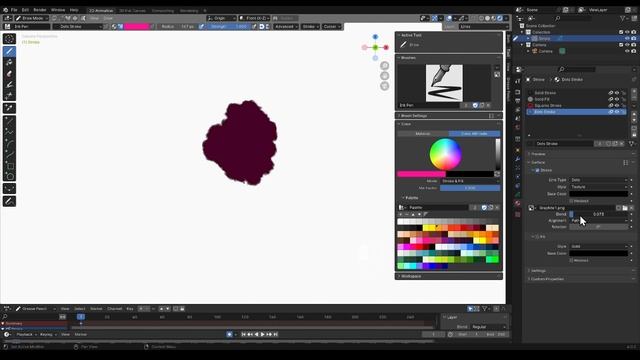Select the Draw tool in the left toolbar
The width and height of the screenshot is (640, 360).
(9, 51)
